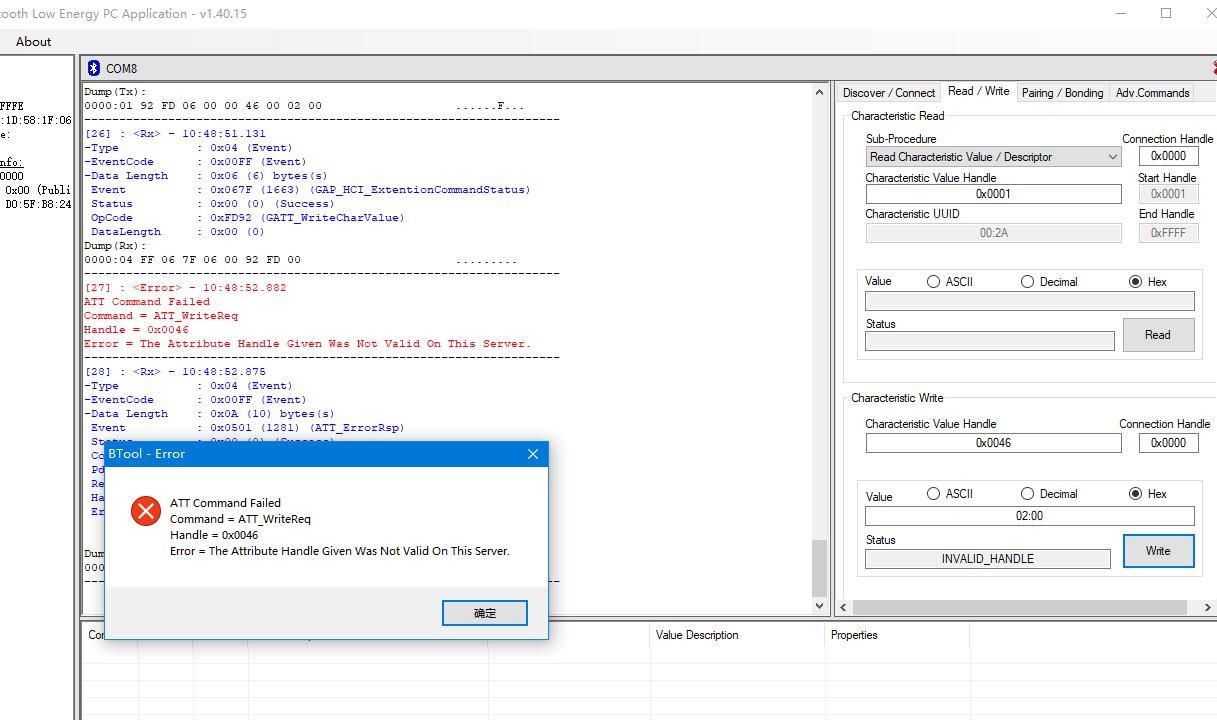The height and width of the screenshot is (720, 1217).
Task: Close the BTool Error dialog
Action: click(533, 454)
